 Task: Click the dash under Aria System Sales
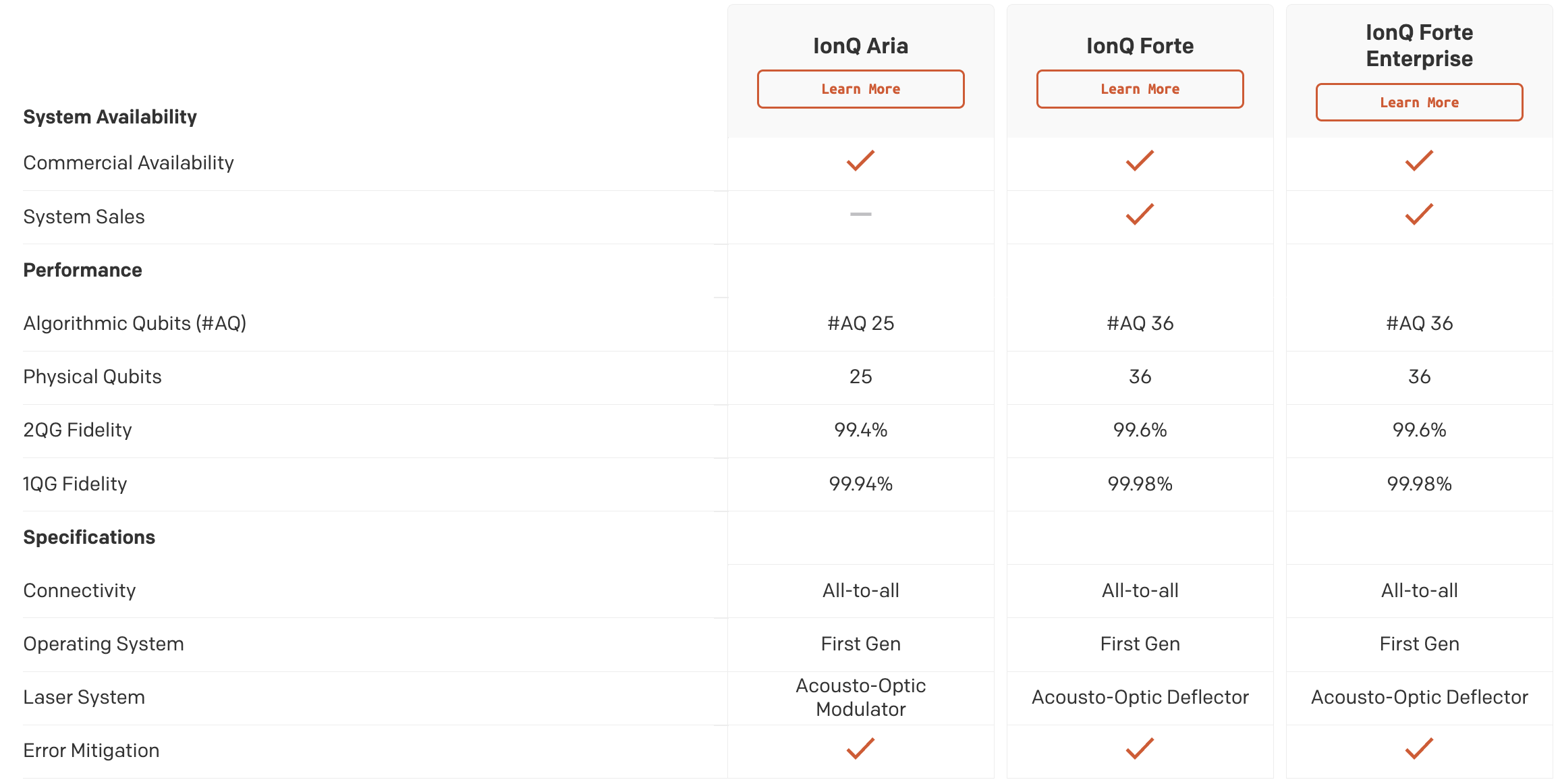(x=860, y=215)
